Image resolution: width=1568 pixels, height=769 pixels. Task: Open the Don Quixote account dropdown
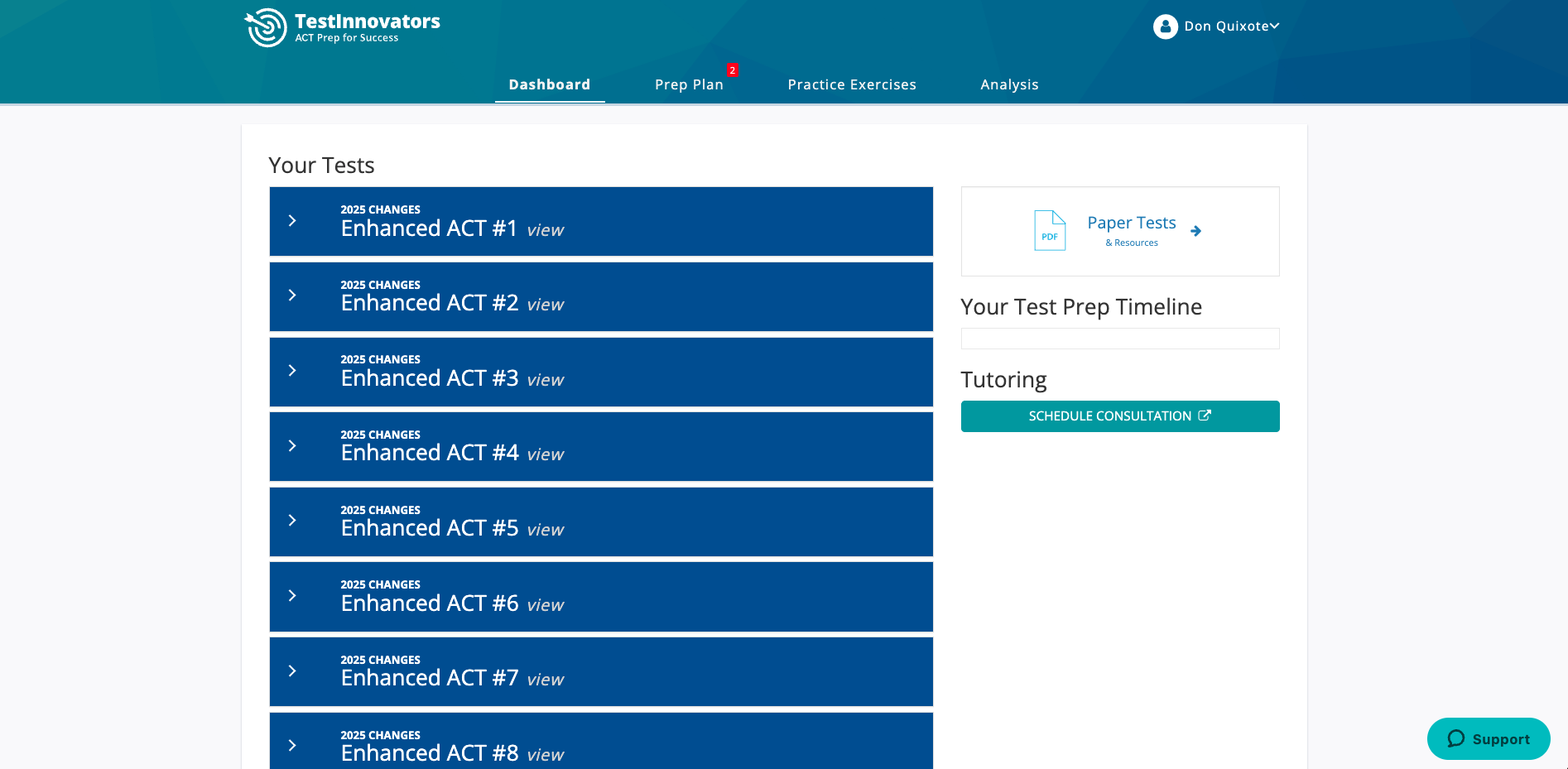(1231, 26)
